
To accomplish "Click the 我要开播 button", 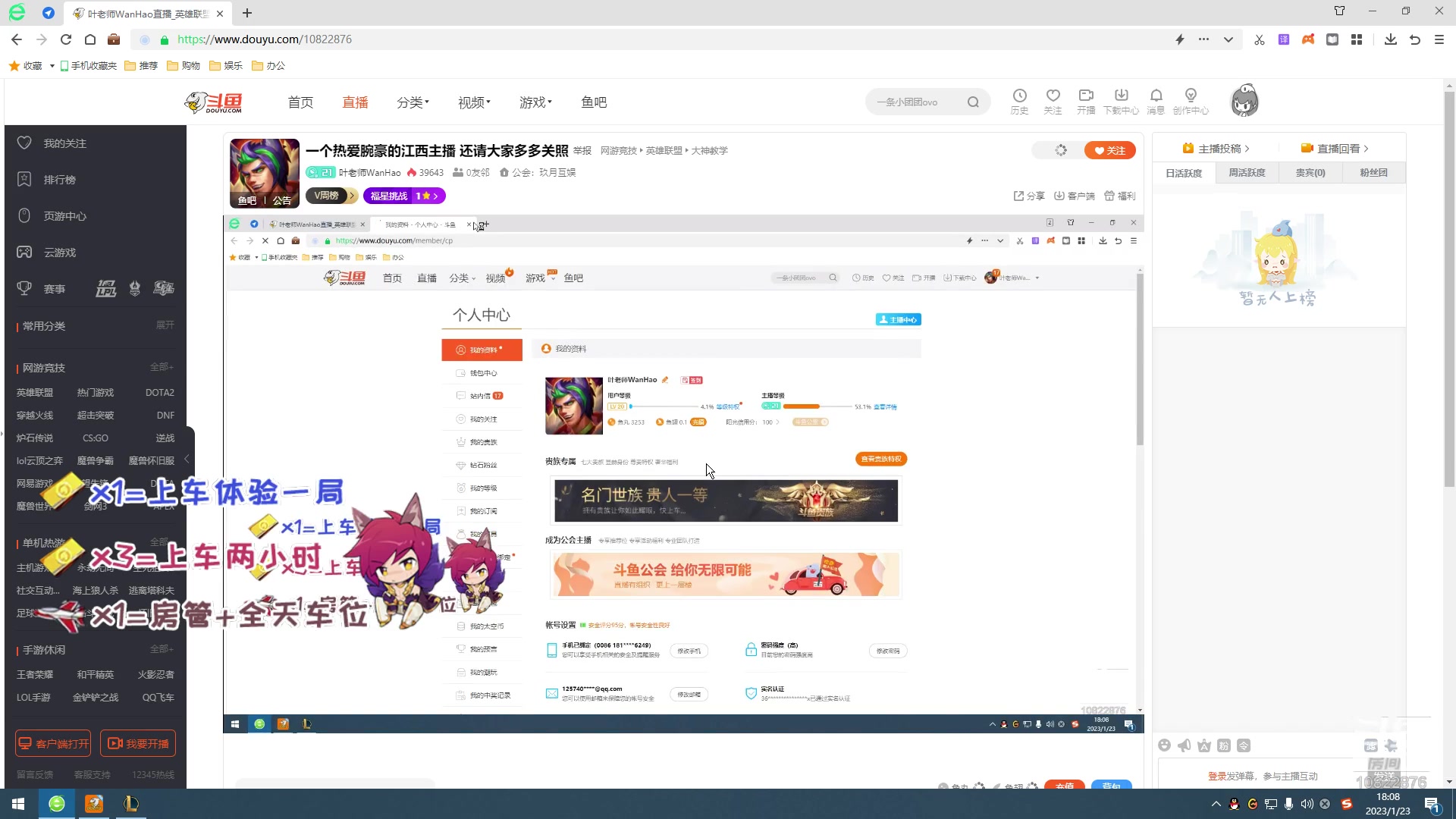I will point(138,743).
